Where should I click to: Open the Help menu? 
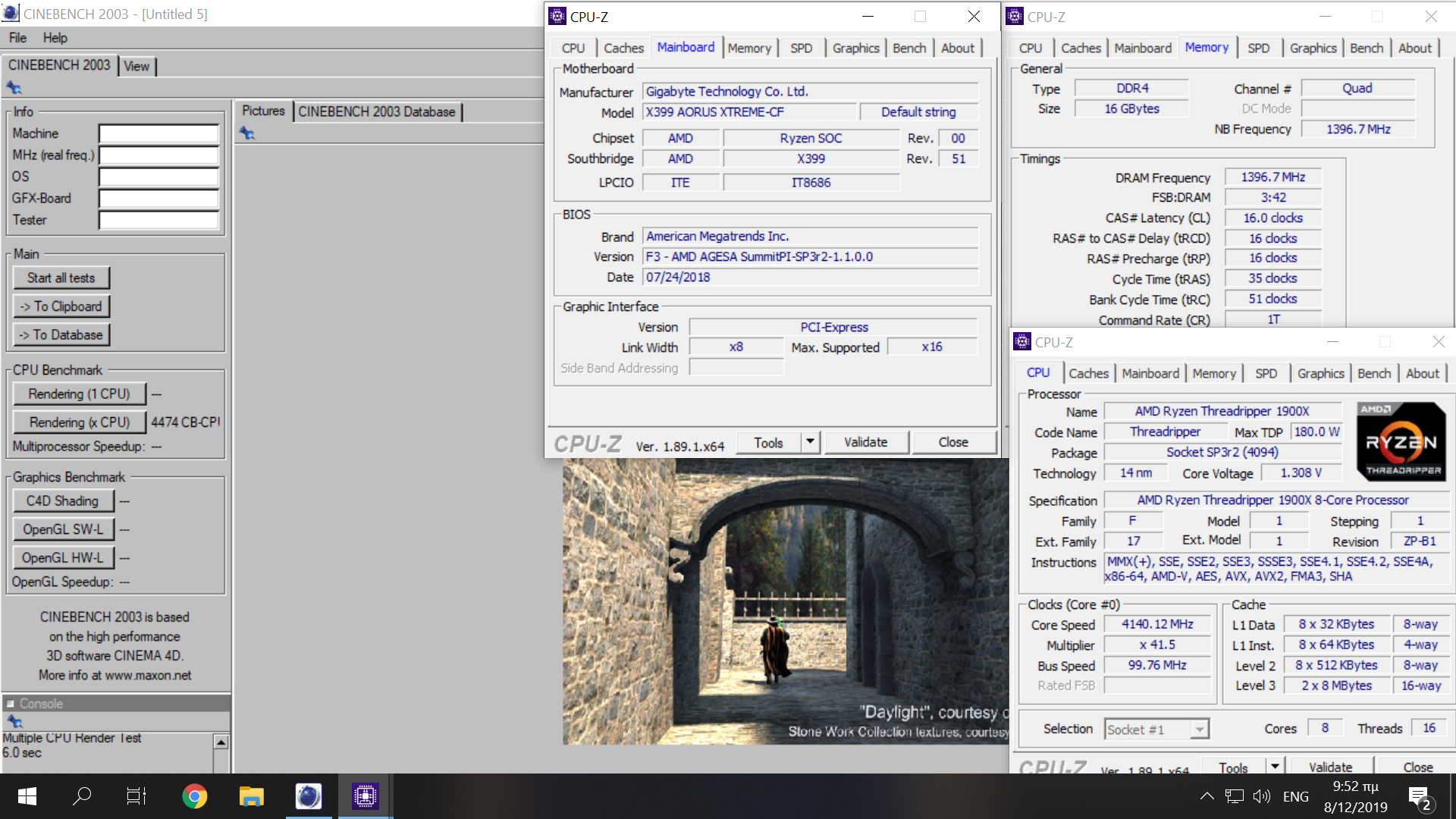coord(55,38)
